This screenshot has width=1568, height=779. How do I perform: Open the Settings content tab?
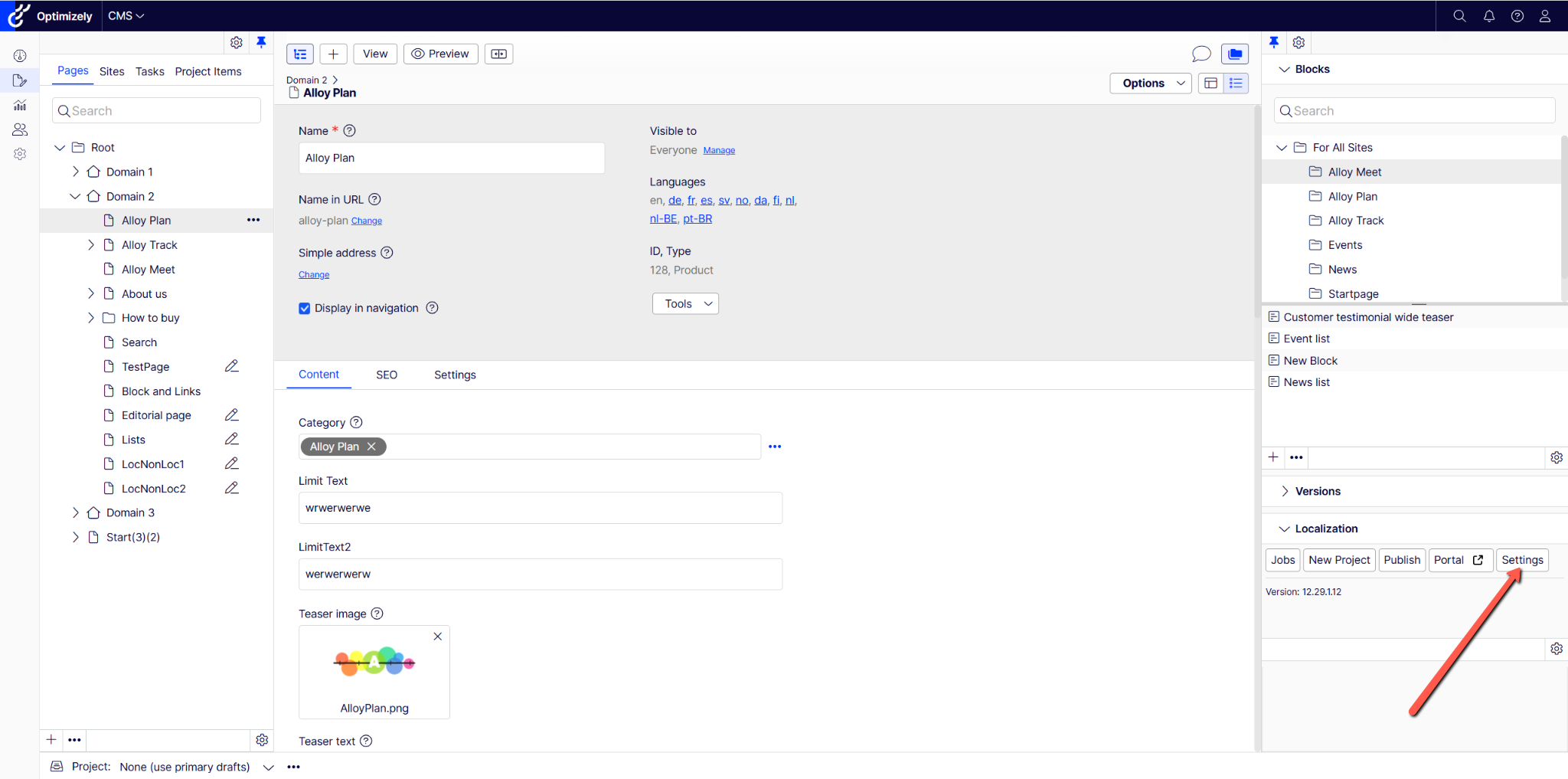(x=455, y=375)
